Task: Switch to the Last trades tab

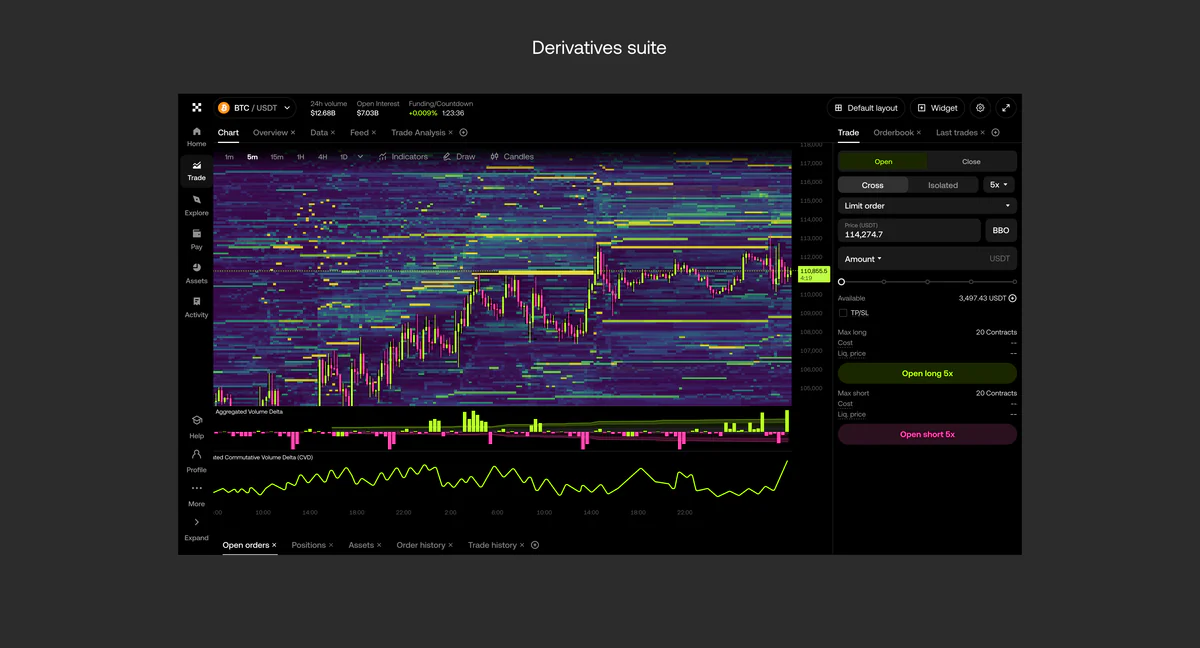Action: point(957,133)
